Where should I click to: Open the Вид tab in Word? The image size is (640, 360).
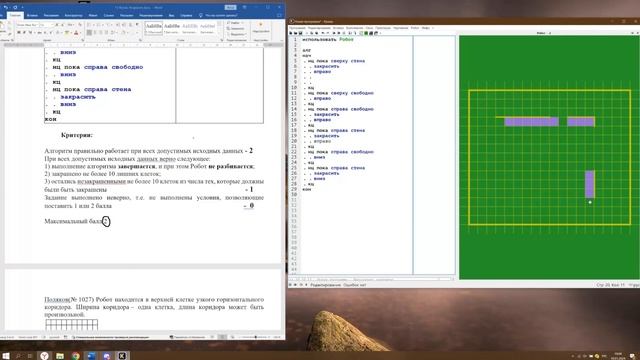pos(171,16)
